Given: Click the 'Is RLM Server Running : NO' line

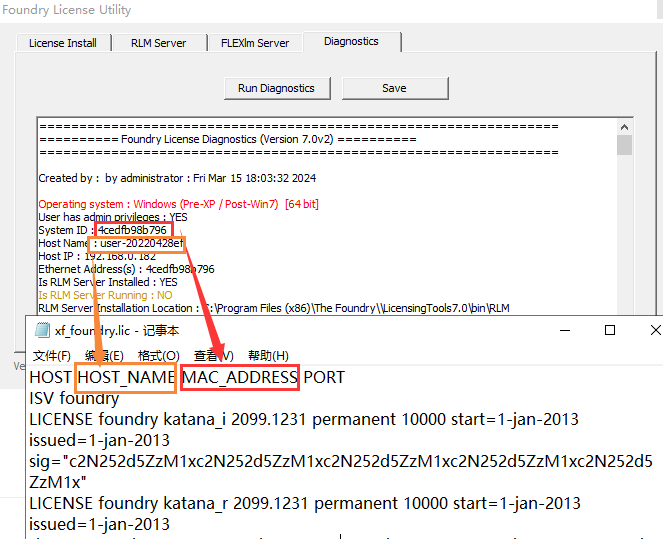Looking at the screenshot, I should pyautogui.click(x=105, y=295).
